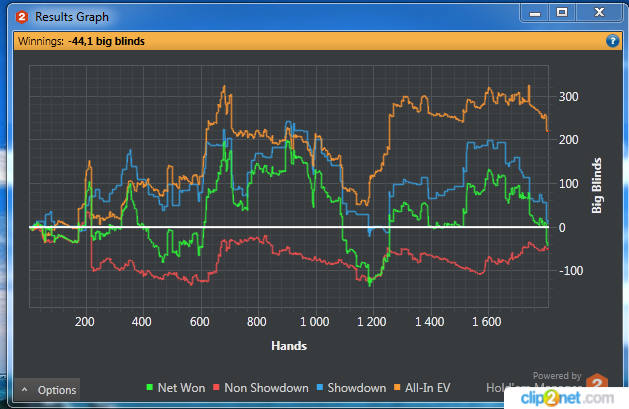Image resolution: width=629 pixels, height=409 pixels.
Task: Click the 300 big blinds axis label
Action: tap(568, 97)
